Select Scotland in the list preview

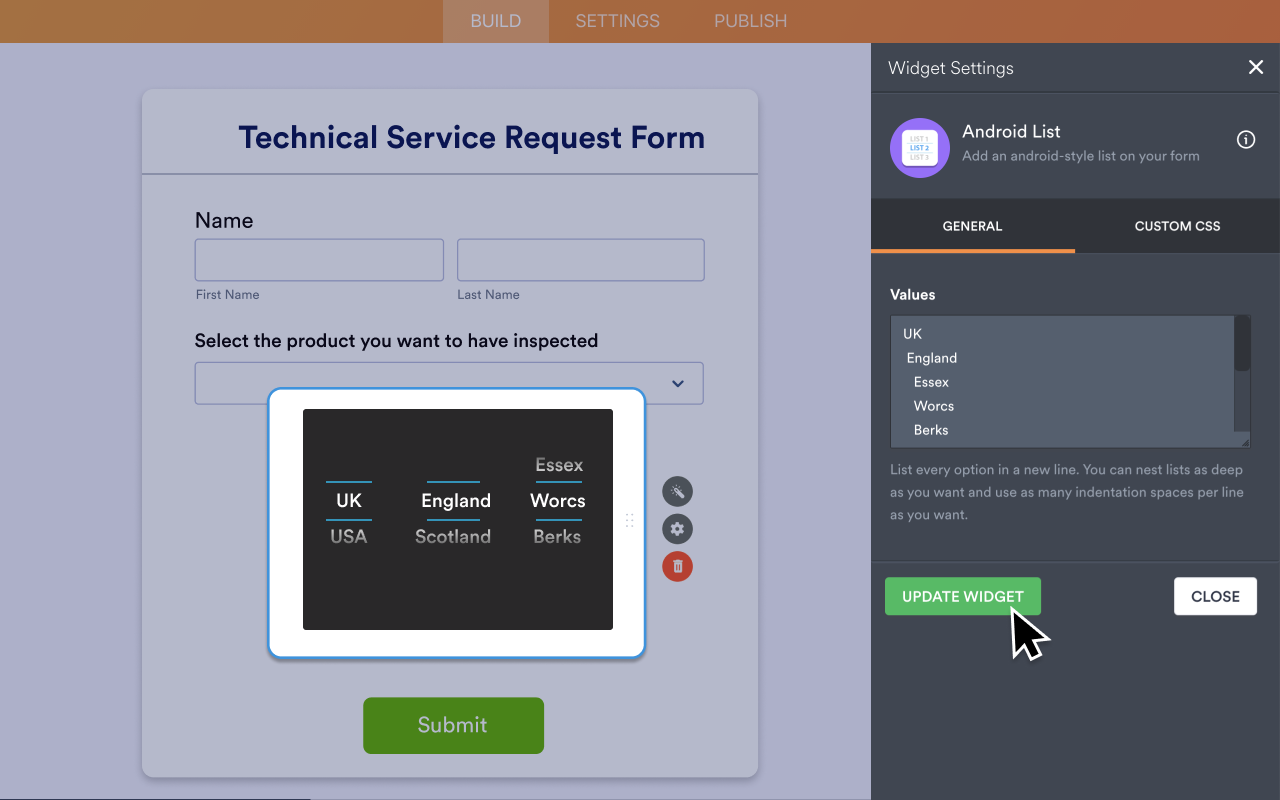(452, 536)
